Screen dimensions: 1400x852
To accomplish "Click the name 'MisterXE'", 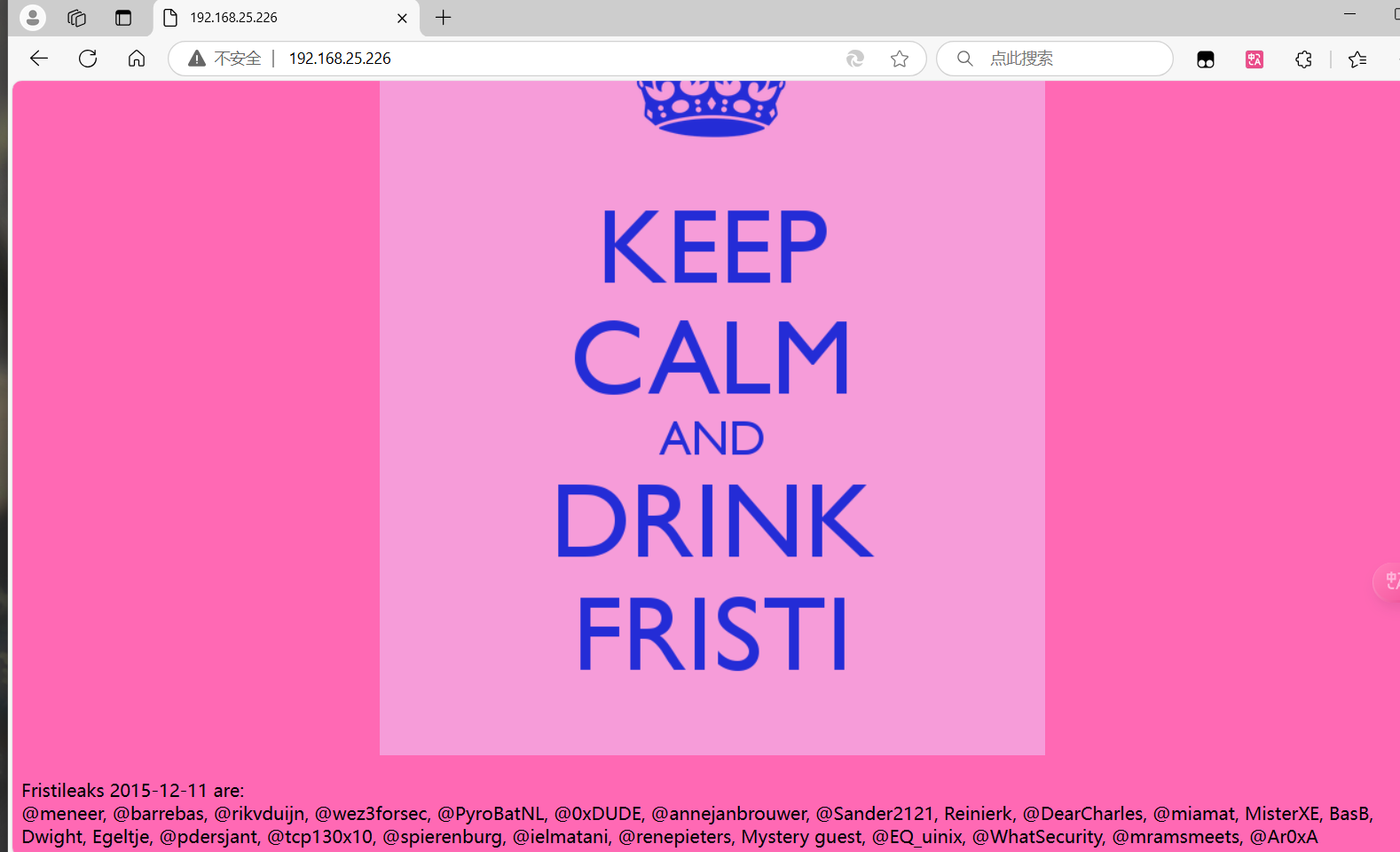I will pos(1282,814).
